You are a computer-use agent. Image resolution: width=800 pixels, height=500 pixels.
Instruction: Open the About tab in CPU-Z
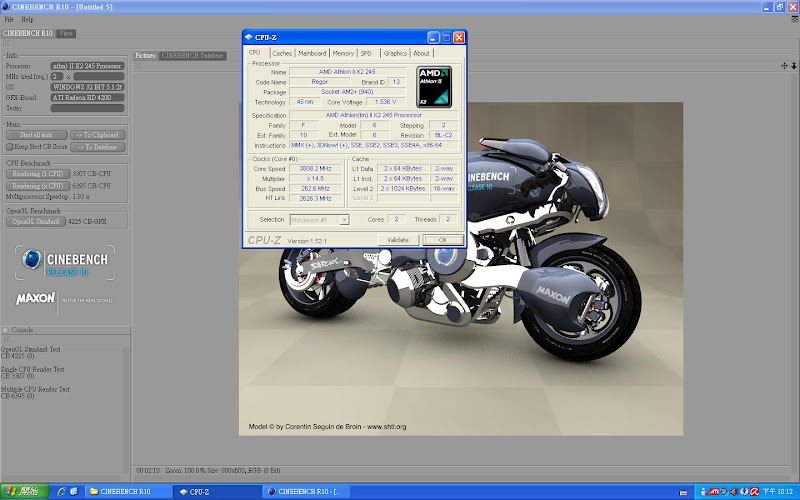[421, 53]
